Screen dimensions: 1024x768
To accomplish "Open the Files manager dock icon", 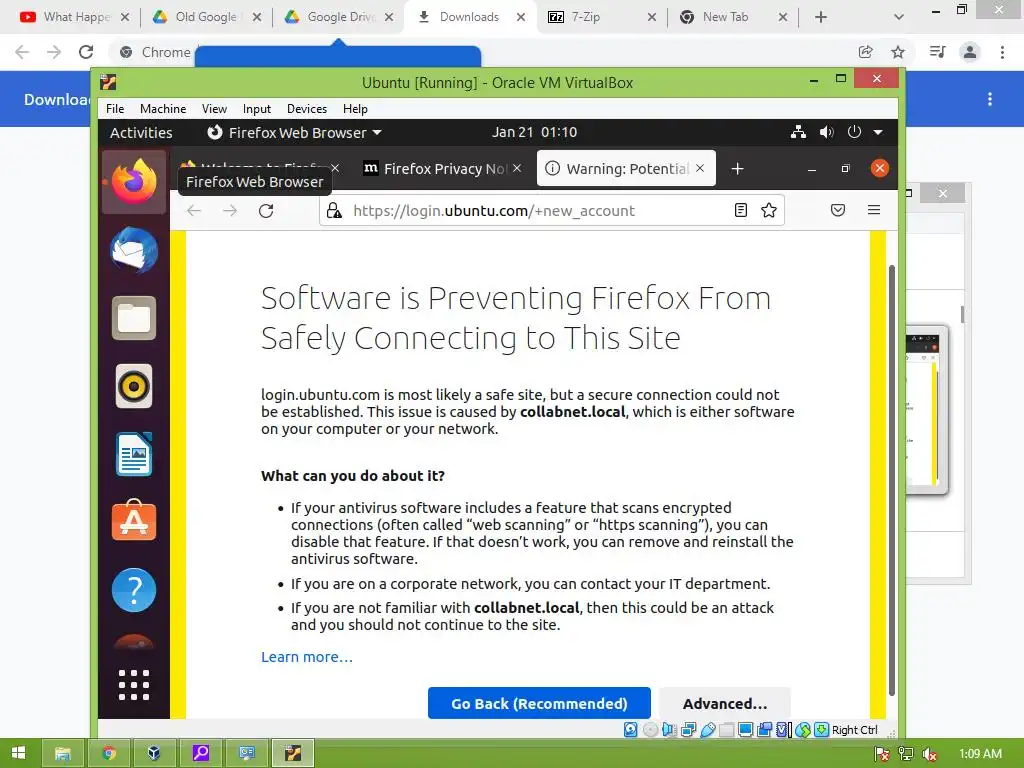I will 134,318.
